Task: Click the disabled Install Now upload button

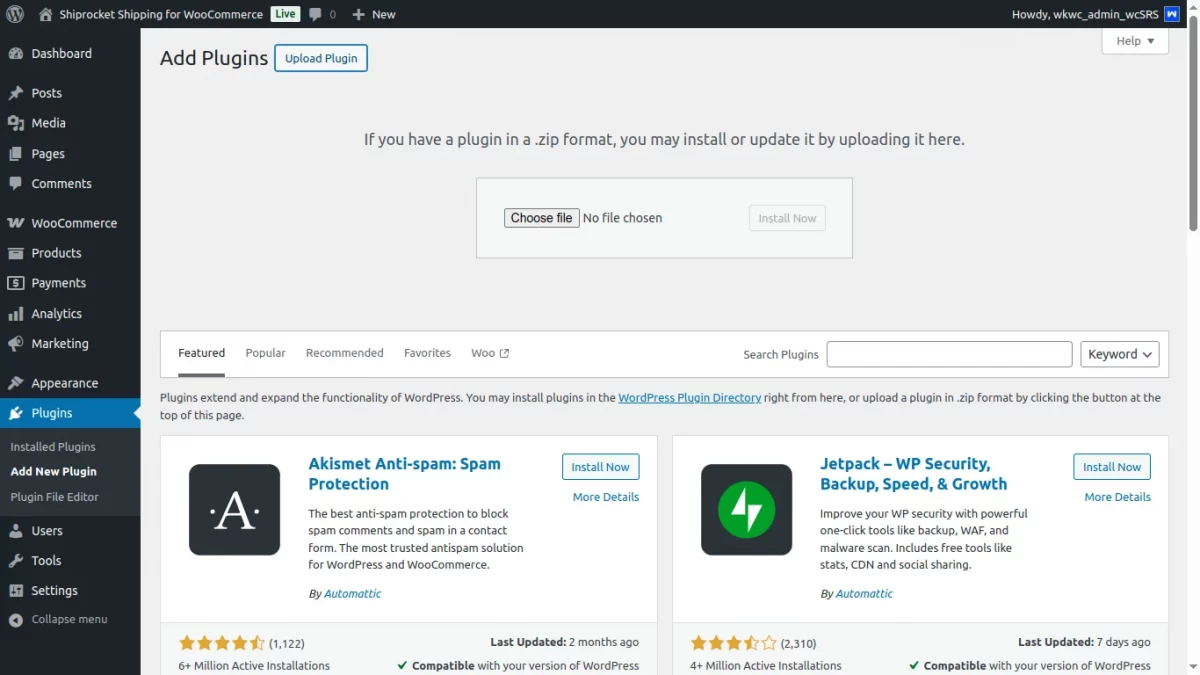Action: [x=787, y=218]
